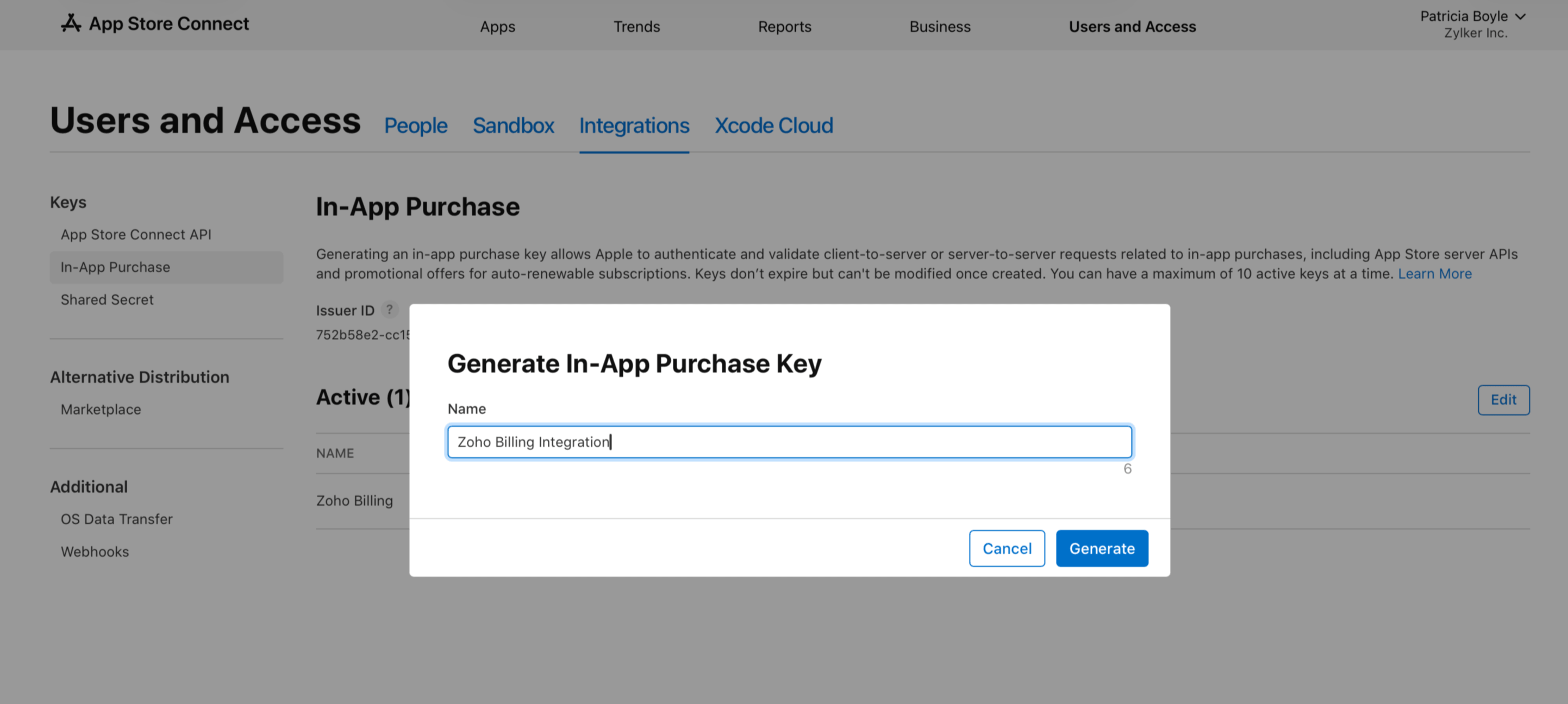
Task: Click the In-App Purchase page heading
Action: pos(417,207)
